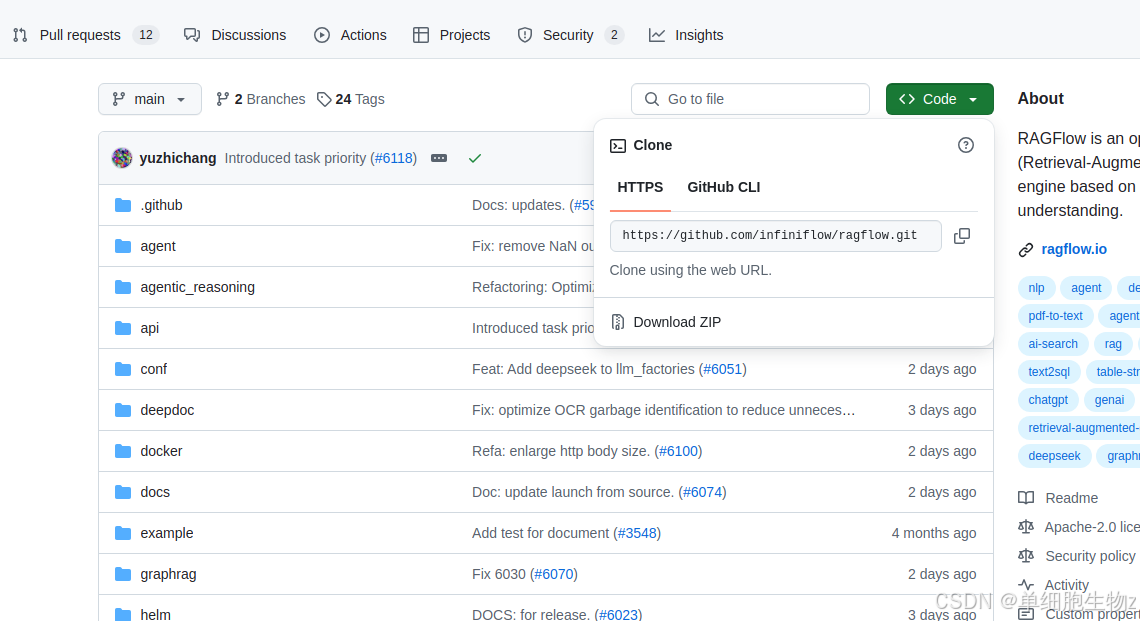The image size is (1140, 621).
Task: Open the Security tab
Action: point(570,35)
